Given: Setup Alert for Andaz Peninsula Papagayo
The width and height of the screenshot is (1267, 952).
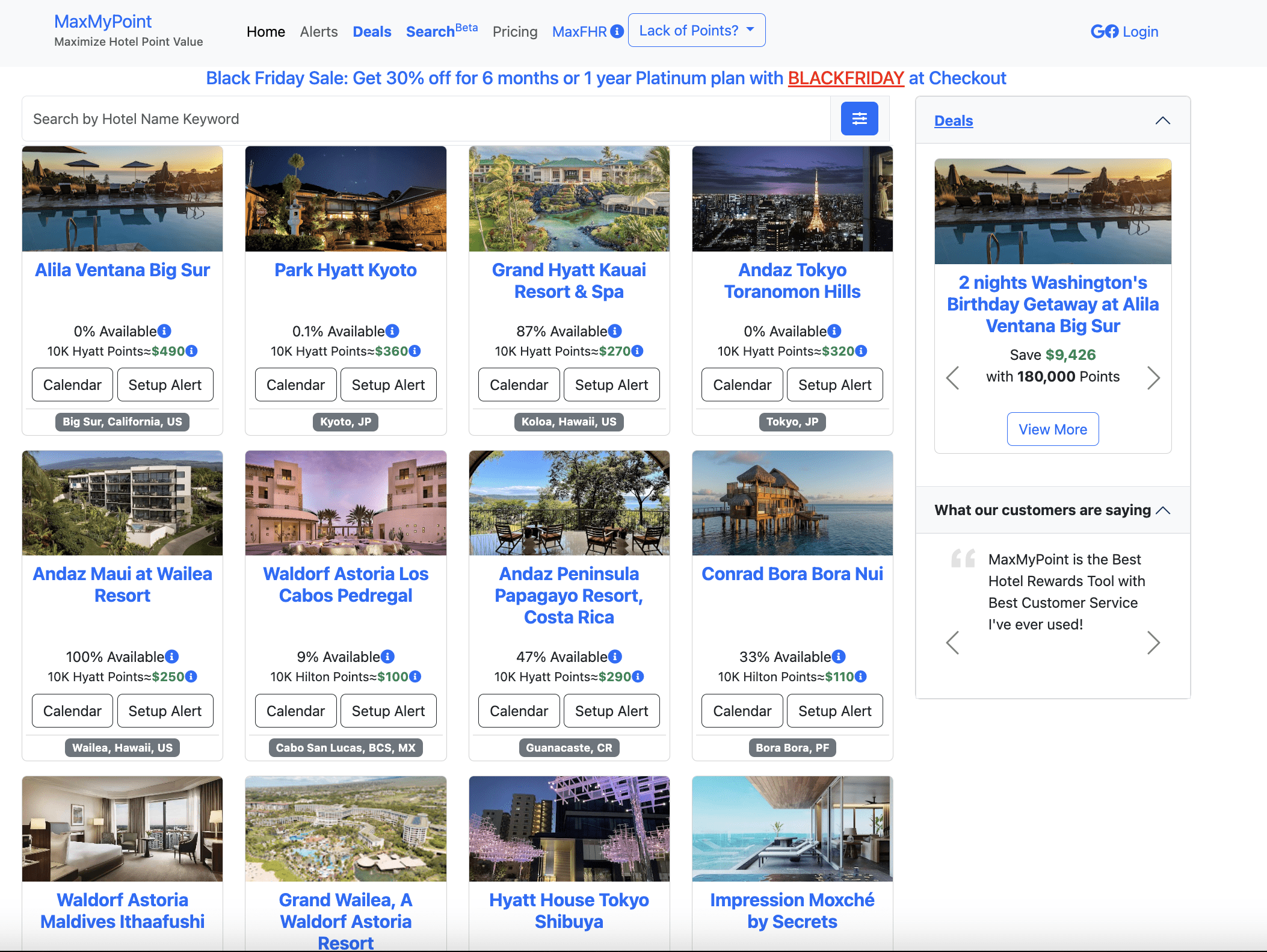Looking at the screenshot, I should pyautogui.click(x=611, y=711).
